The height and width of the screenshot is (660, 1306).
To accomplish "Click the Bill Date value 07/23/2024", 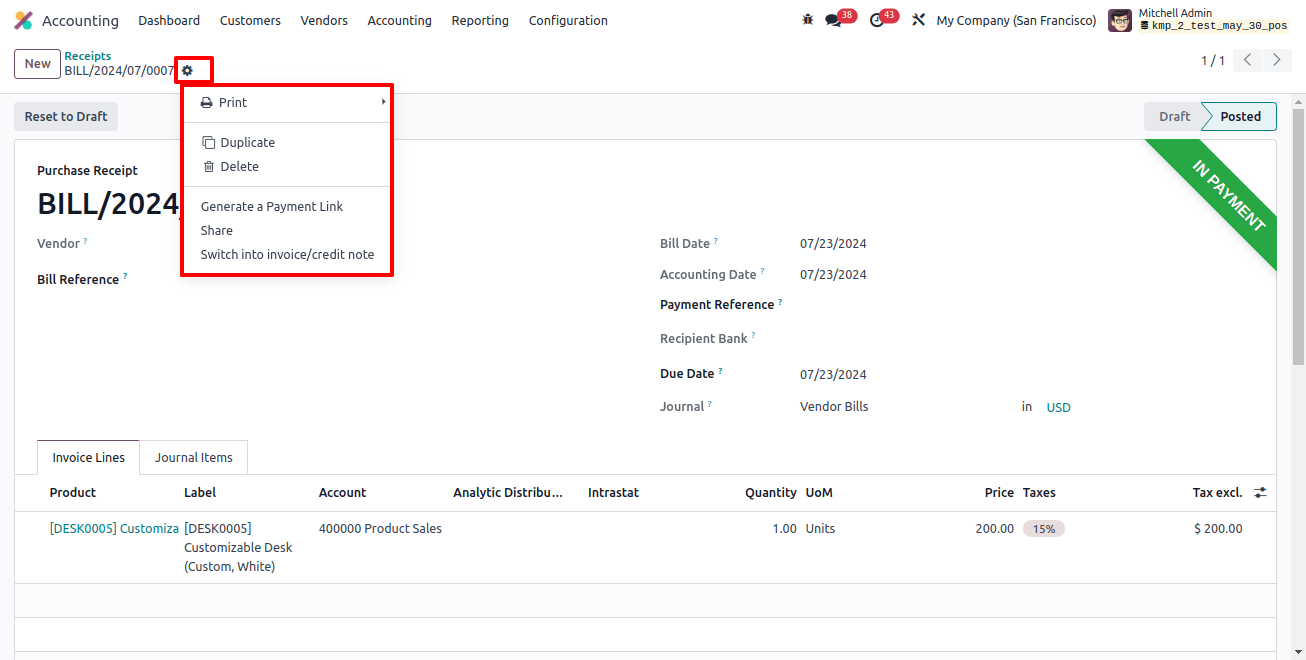I will click(x=833, y=243).
